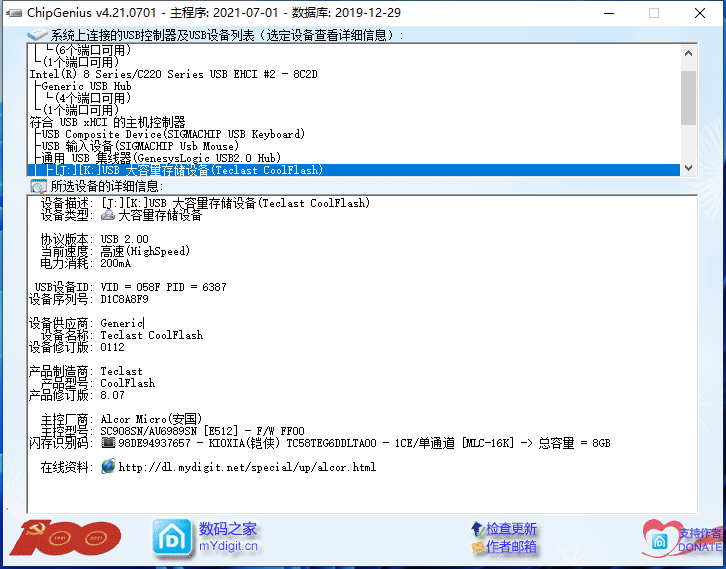
Task: Select Intel(R) 8 Series/C220 USB EHCI #2 row
Action: [174, 74]
